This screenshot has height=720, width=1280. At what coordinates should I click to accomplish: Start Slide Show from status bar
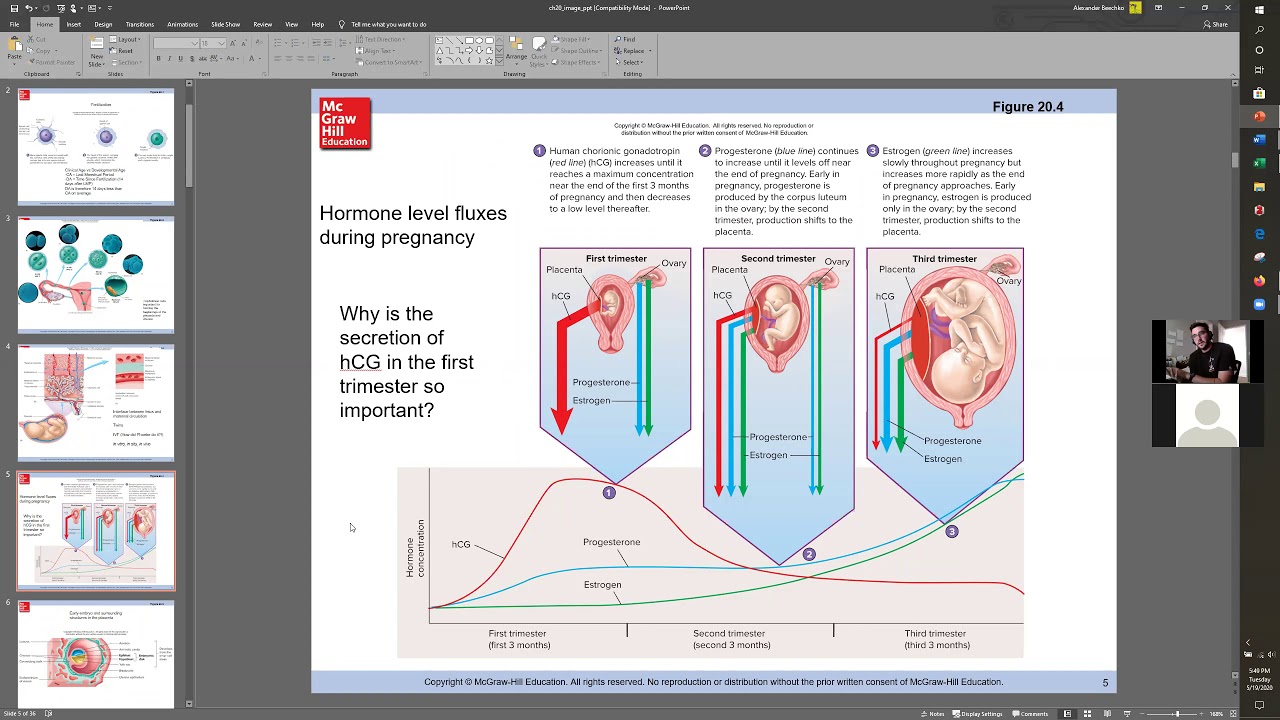pos(1127,714)
